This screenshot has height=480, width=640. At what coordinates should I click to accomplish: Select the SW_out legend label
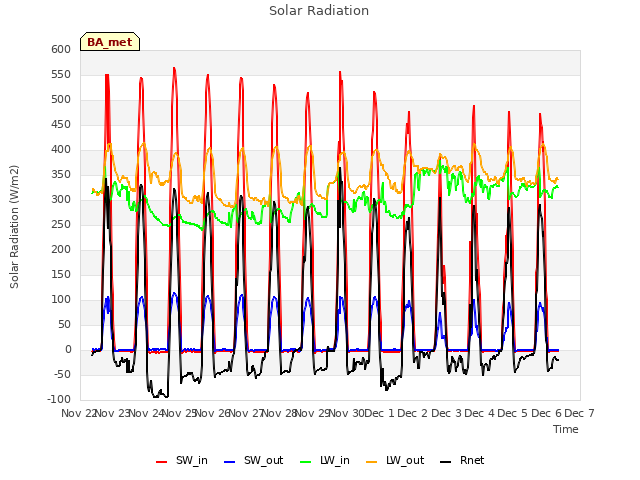[264, 460]
